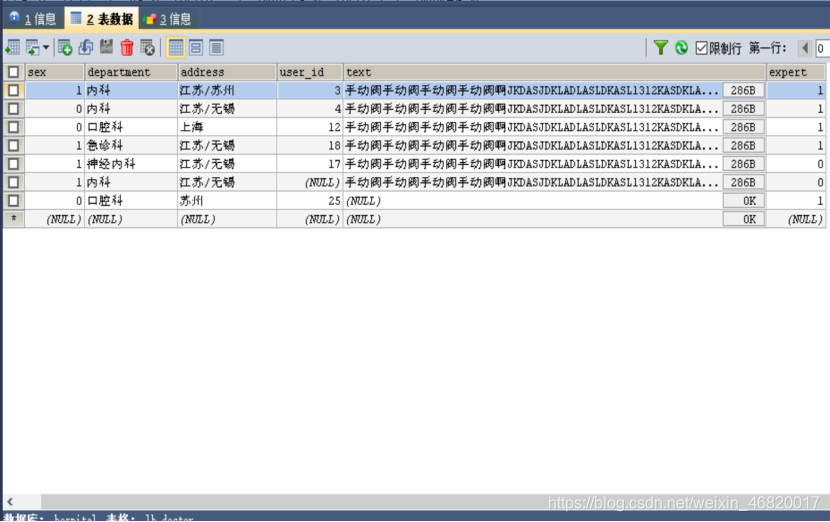Image resolution: width=830 pixels, height=522 pixels.
Task: Click the expert column header
Action: [x=796, y=72]
